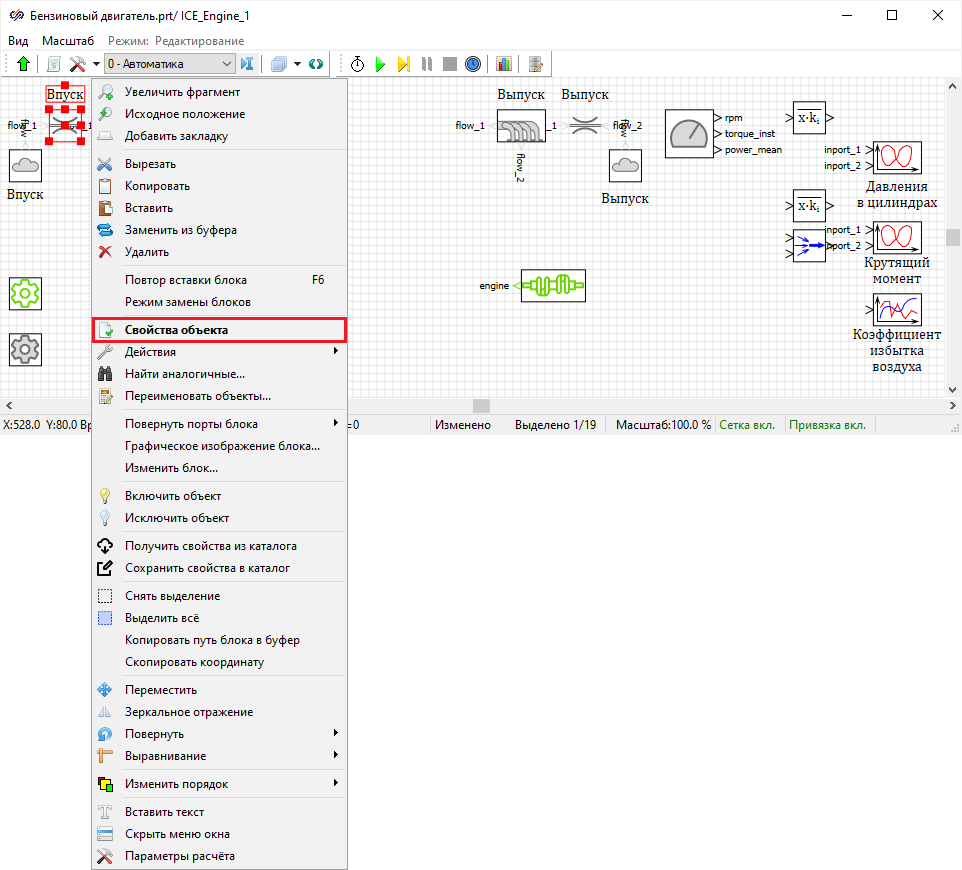
Task: Click the stopwatch icon in the toolbar
Action: pyautogui.click(x=357, y=64)
